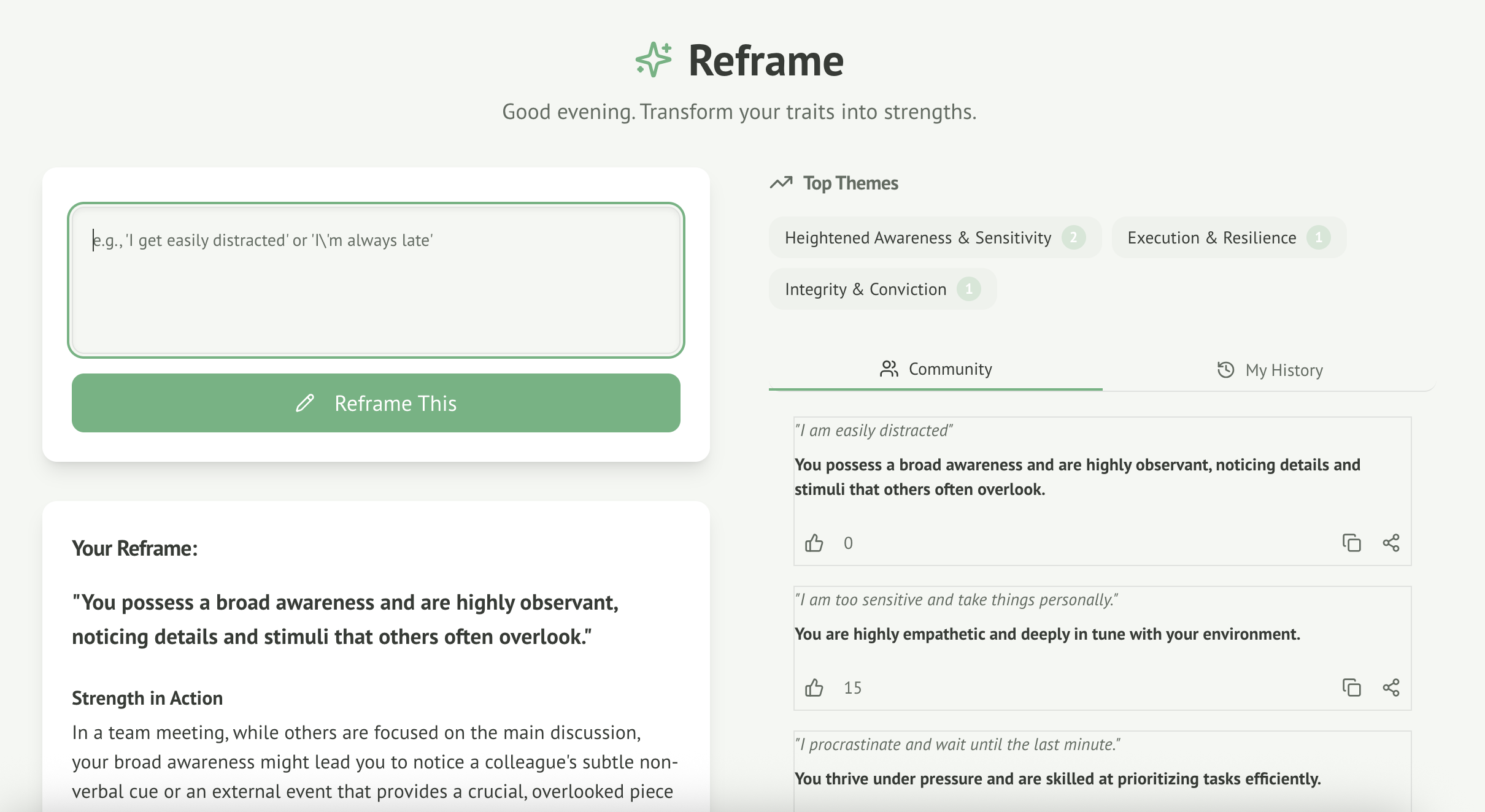Switch to the My History tab

(1283, 370)
